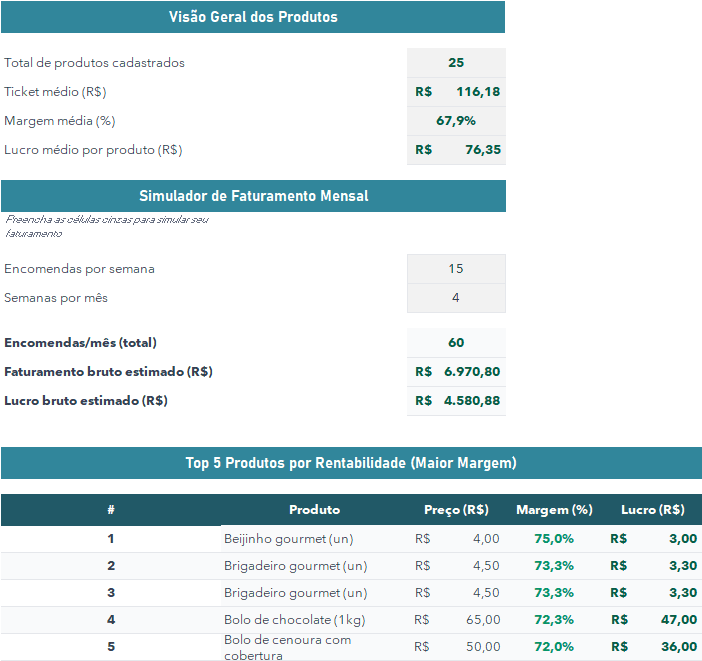The height and width of the screenshot is (661, 702).
Task: Edit the Semanas por mês cell (4)
Action: (456, 298)
